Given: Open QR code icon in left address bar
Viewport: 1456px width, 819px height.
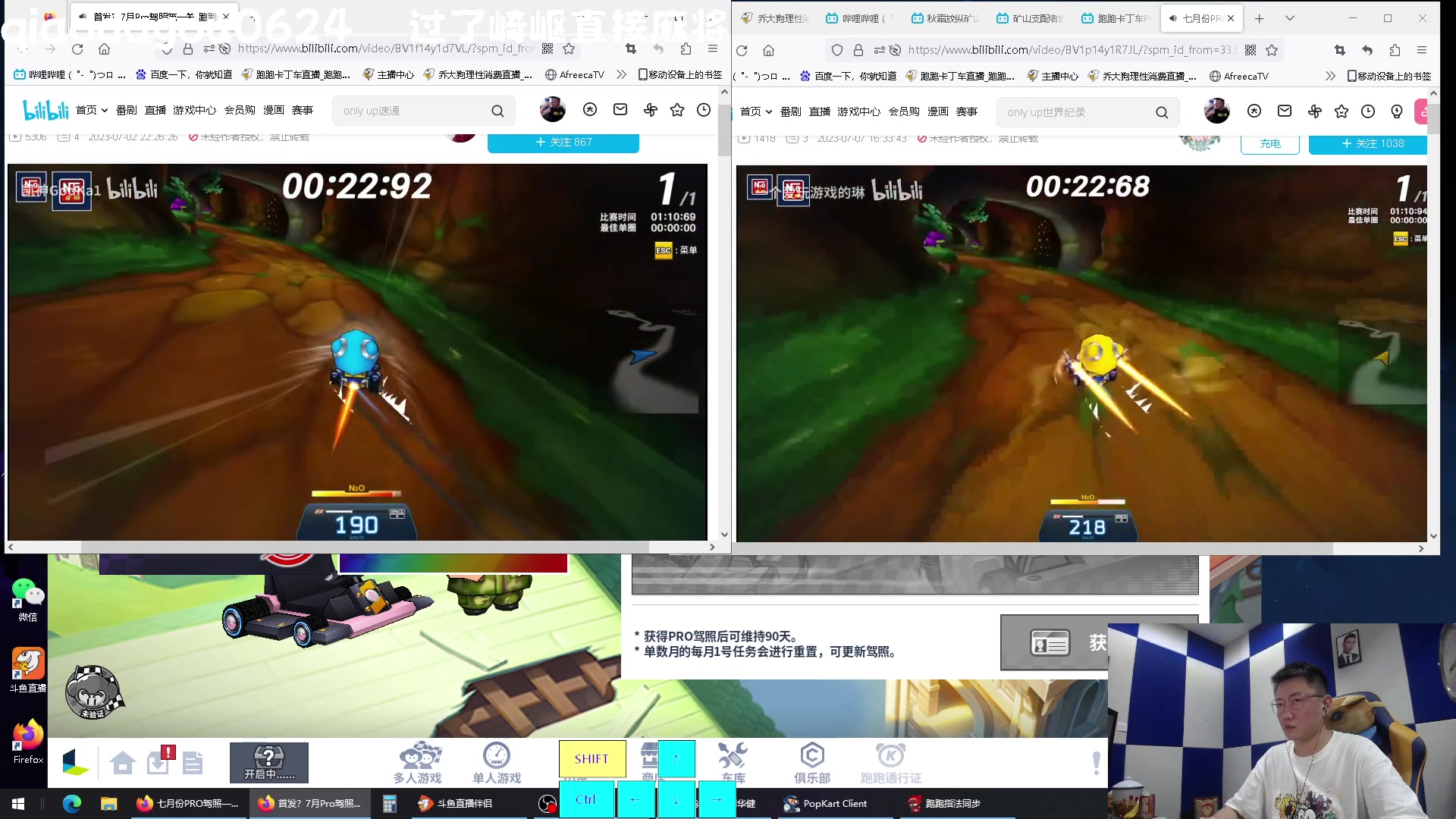Looking at the screenshot, I should point(548,49).
